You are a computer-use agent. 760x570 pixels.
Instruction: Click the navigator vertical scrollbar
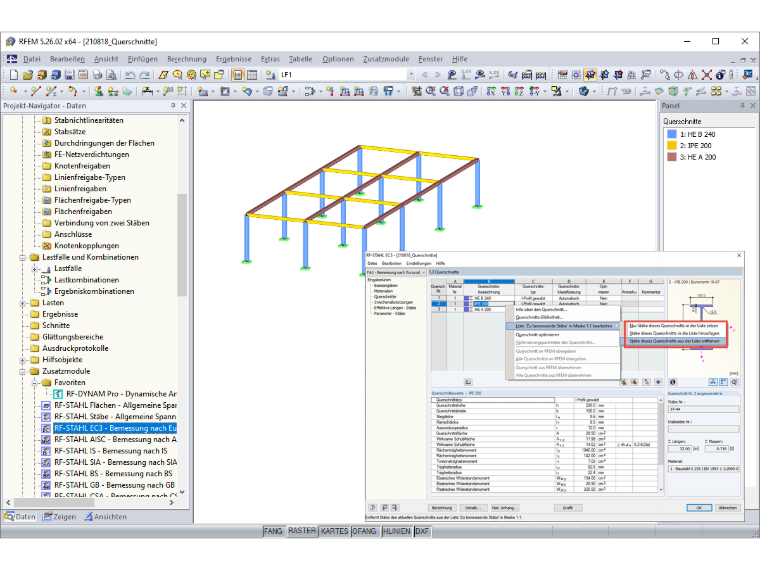click(x=182, y=245)
